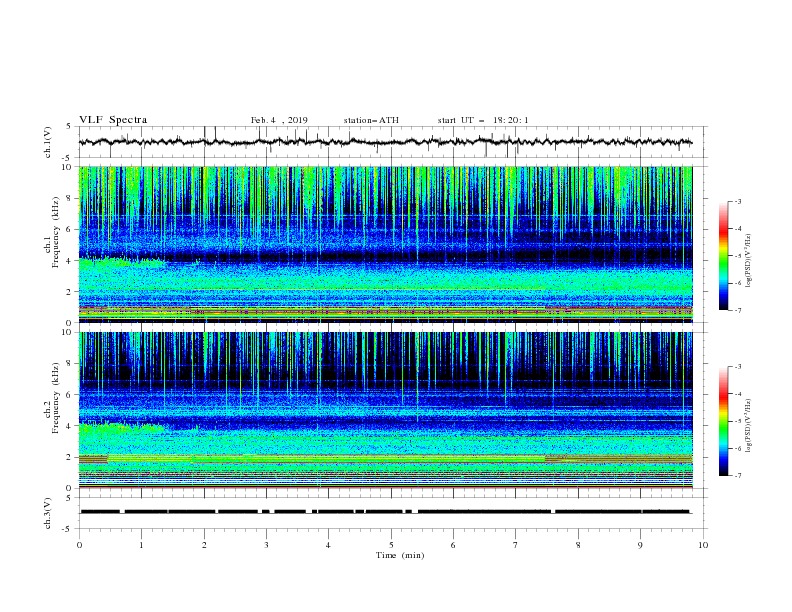This screenshot has height=612, width=792.
Task: Click inside the ch.1 spectrogram panel
Action: (385, 244)
